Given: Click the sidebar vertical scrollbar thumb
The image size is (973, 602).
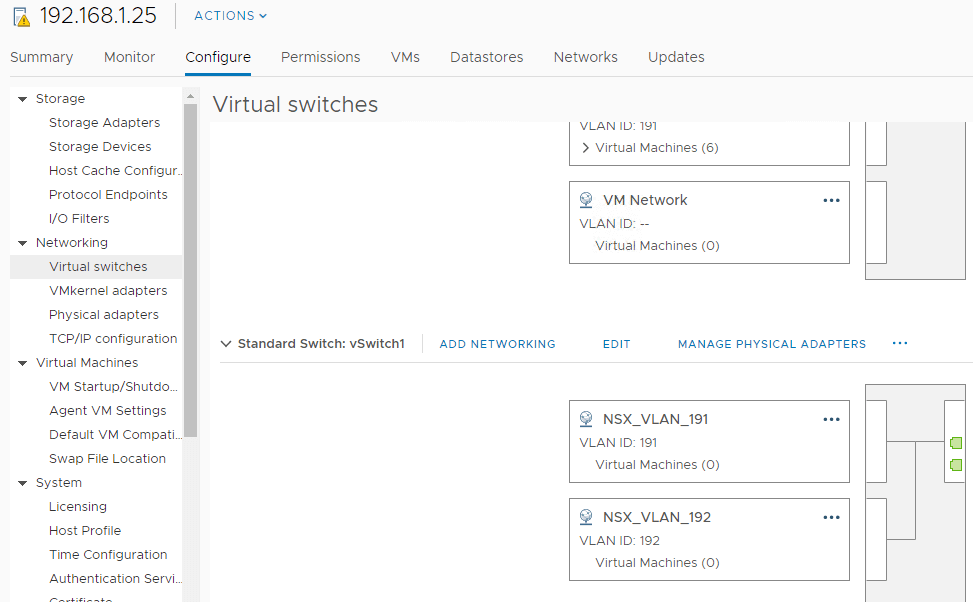Looking at the screenshot, I should tap(191, 270).
